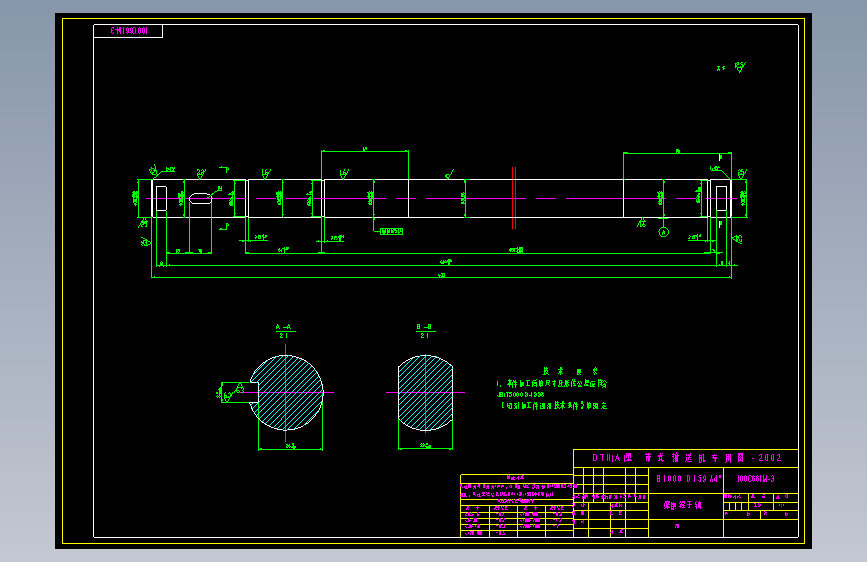This screenshot has width=867, height=562.
Task: Select the B-B section label
Action: tap(425, 331)
